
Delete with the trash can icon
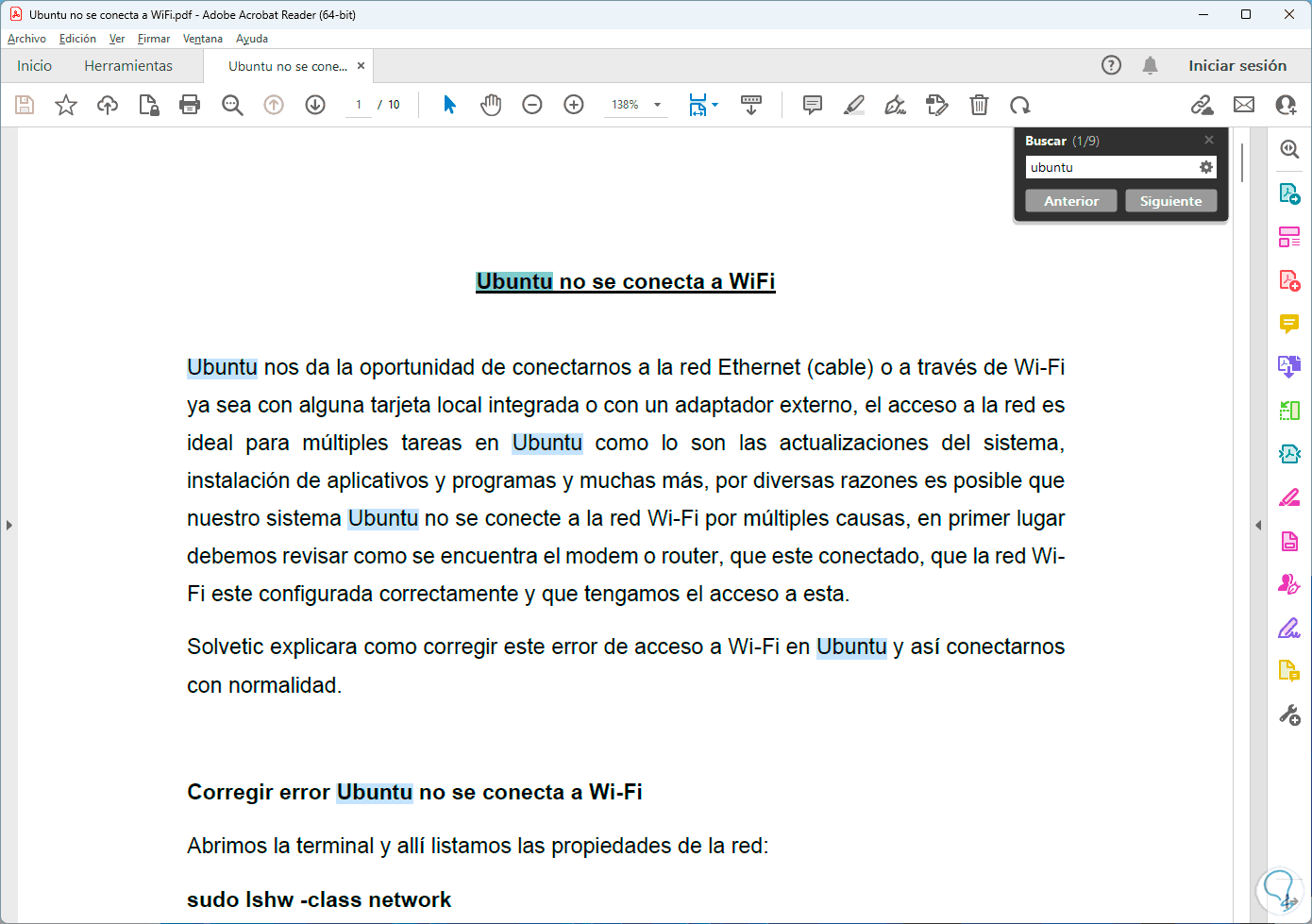(979, 105)
